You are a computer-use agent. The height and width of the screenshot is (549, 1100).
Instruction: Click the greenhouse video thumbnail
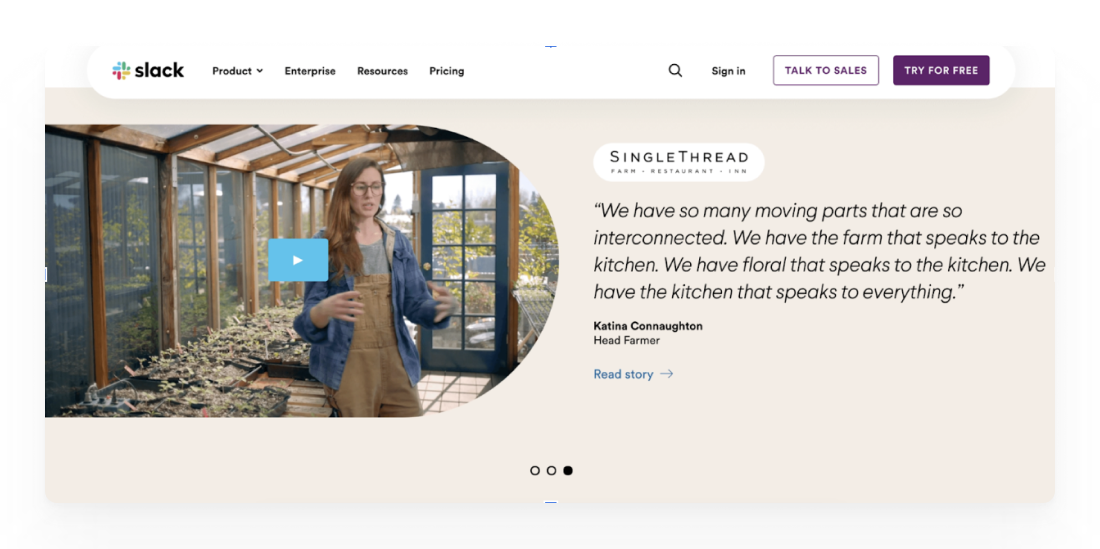click(302, 271)
